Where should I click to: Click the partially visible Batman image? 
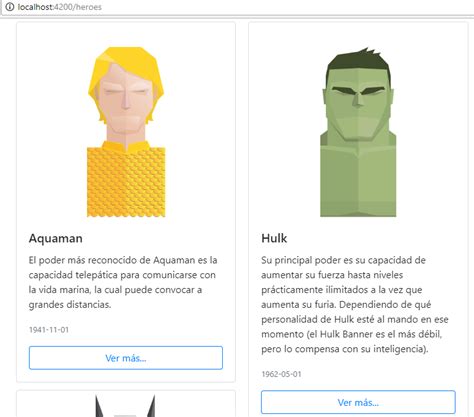coord(125,406)
